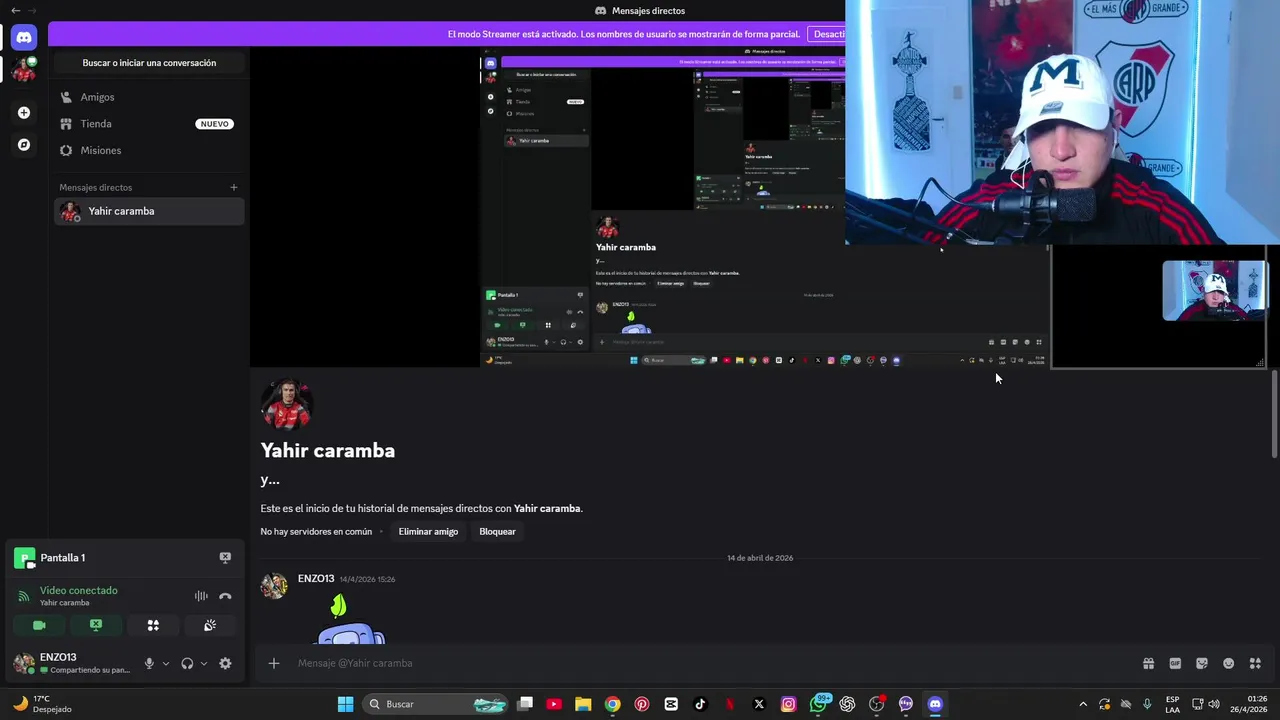Open the Tienda section
Image resolution: width=1280 pixels, height=720 pixels.
point(149,124)
